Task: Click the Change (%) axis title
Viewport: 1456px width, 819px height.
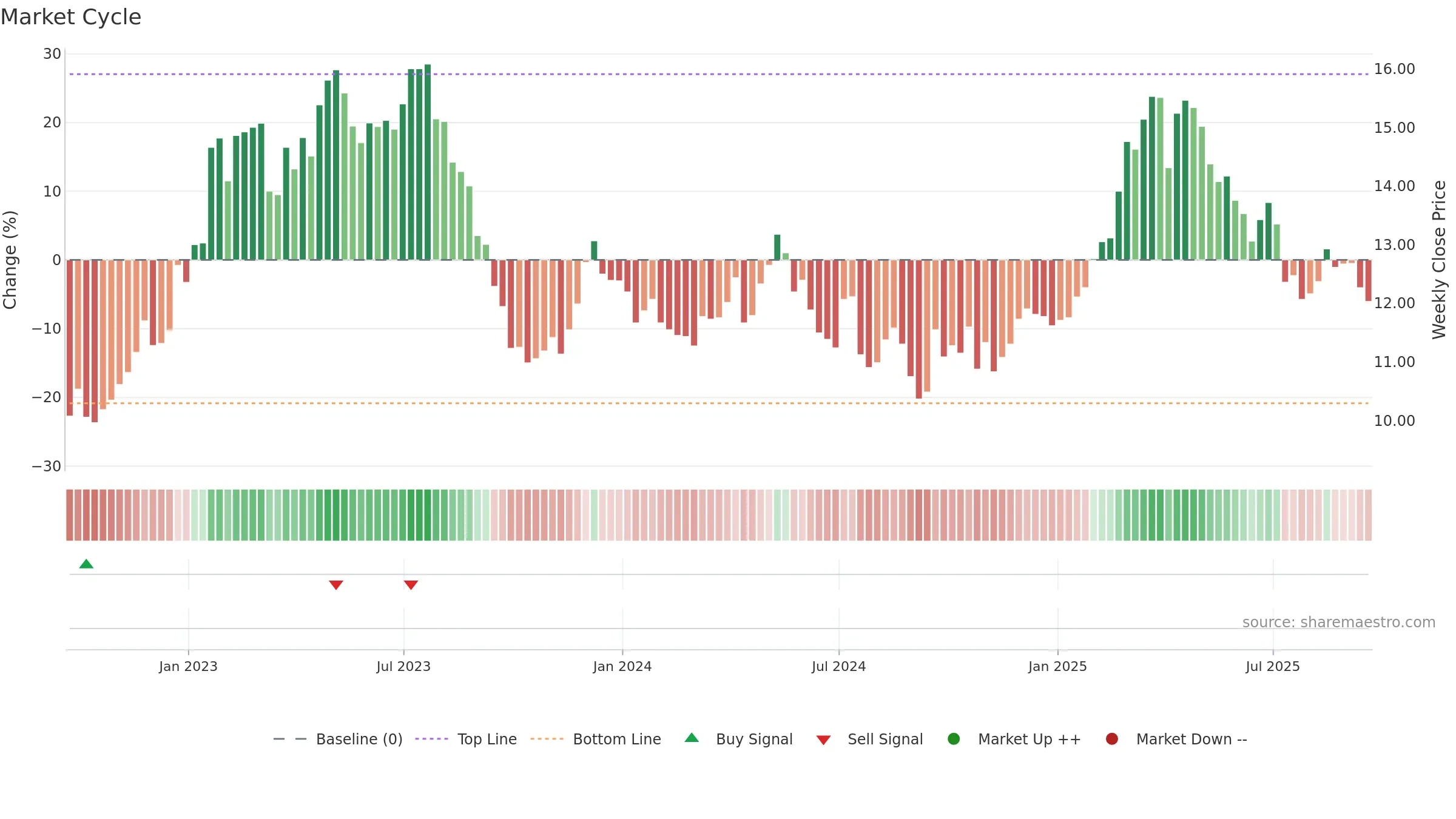Action: [x=10, y=260]
